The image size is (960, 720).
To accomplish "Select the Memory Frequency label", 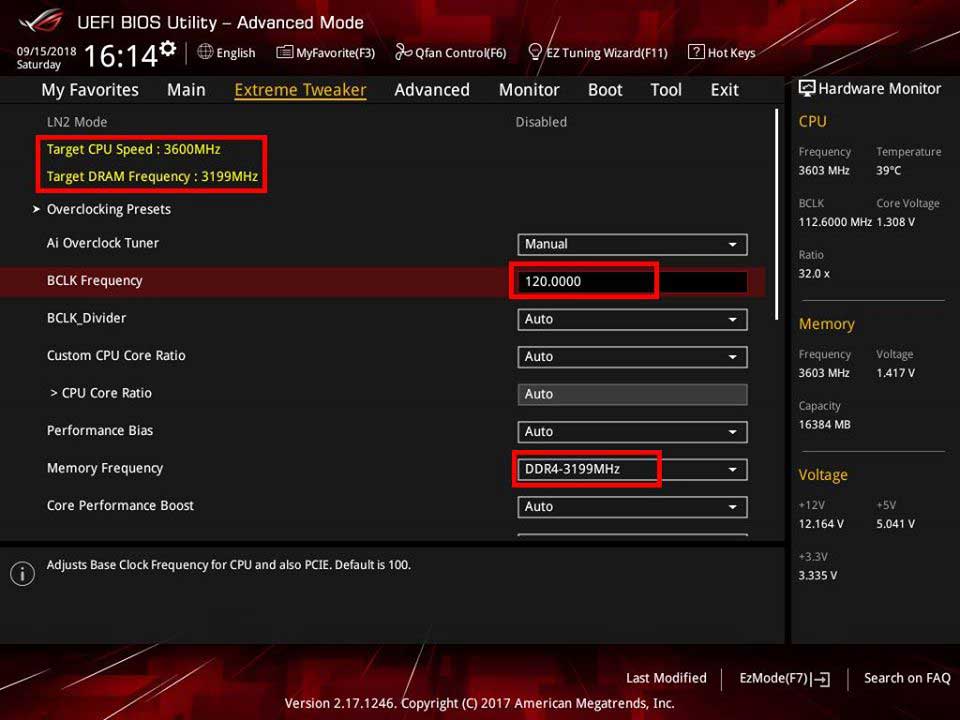I will coord(105,468).
